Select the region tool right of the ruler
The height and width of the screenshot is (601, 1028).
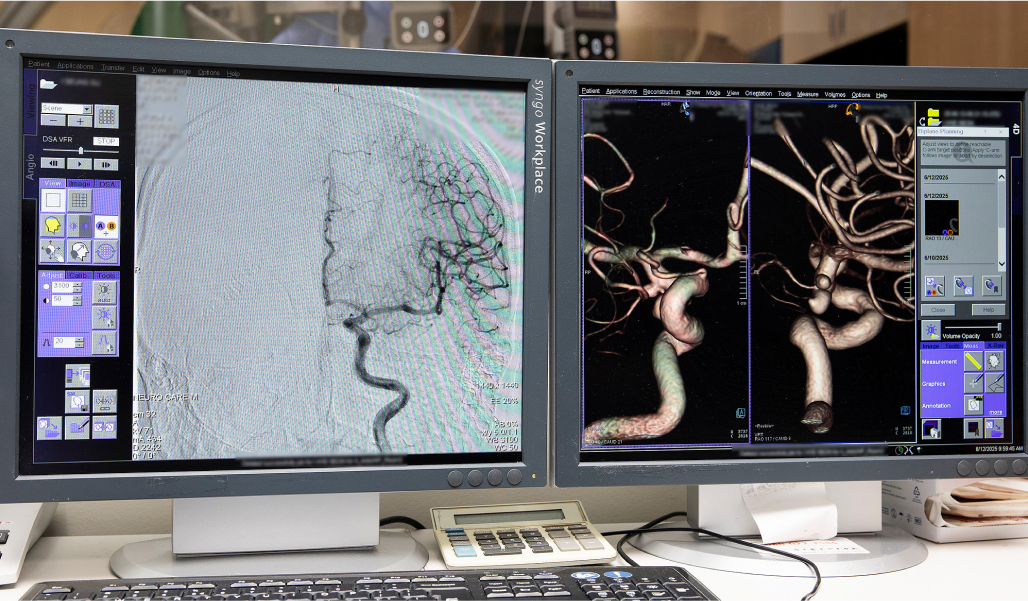click(995, 361)
